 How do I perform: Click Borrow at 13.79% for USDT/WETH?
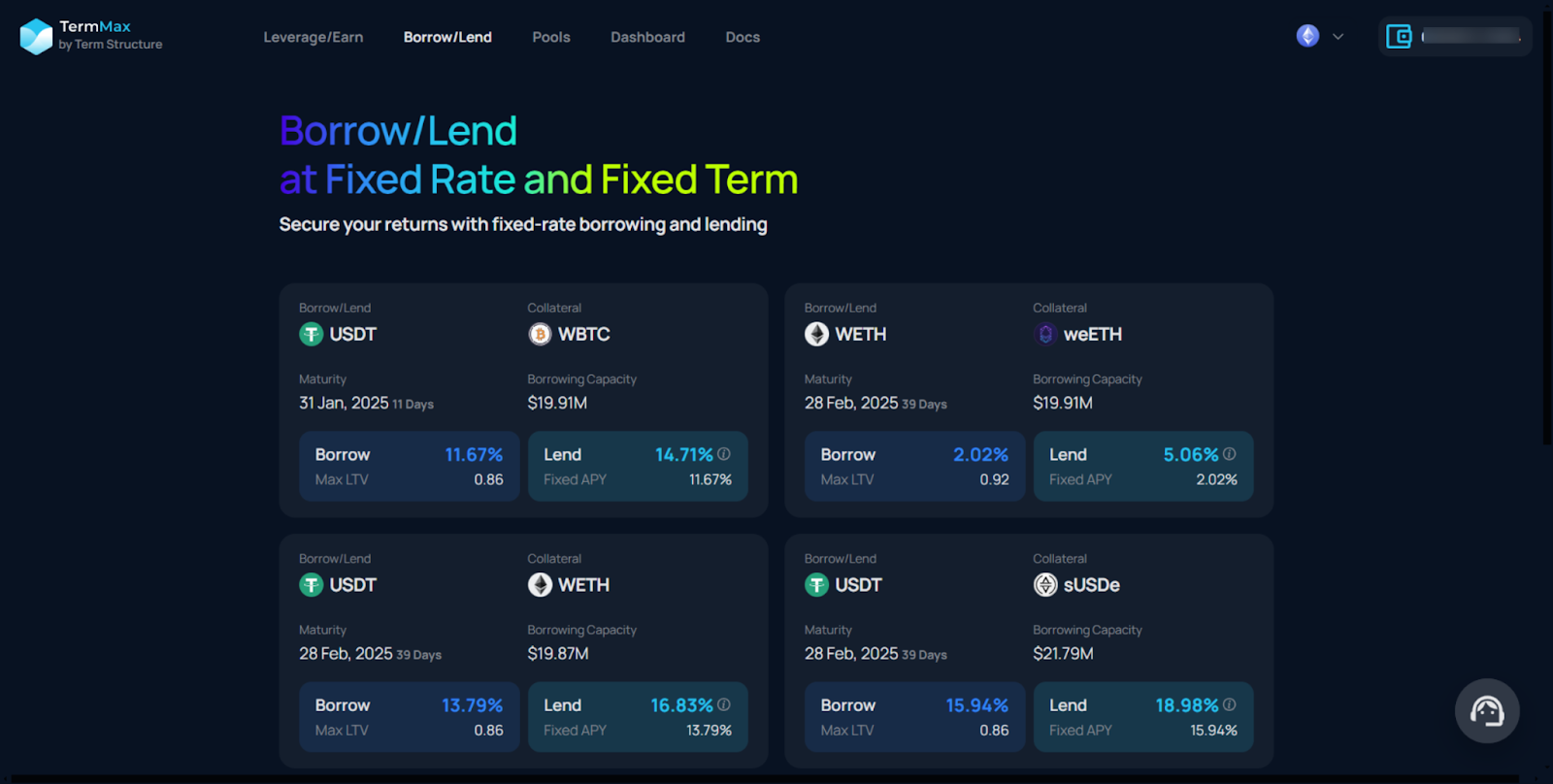tap(409, 717)
